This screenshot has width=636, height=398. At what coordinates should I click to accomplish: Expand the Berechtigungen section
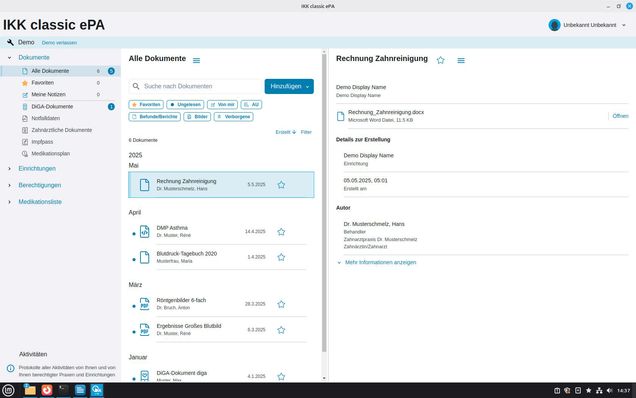click(x=9, y=185)
